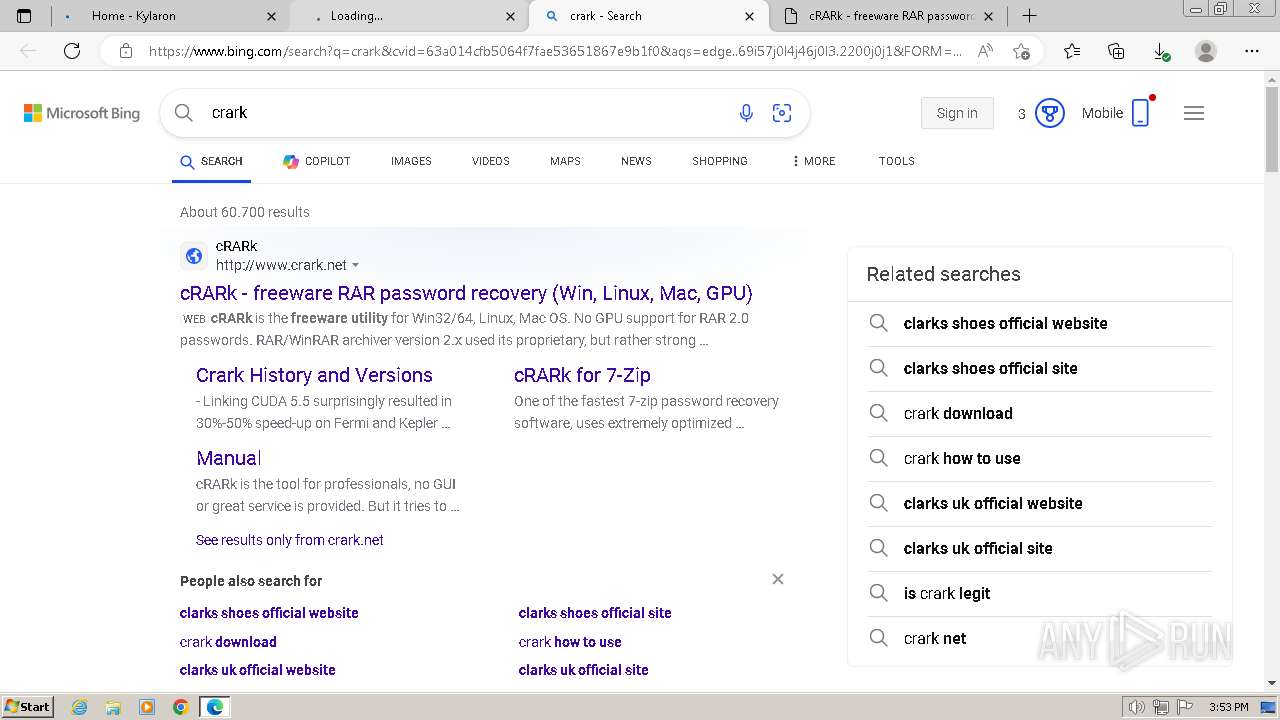Click the Sign in button
The width and height of the screenshot is (1280, 720).
(x=957, y=113)
